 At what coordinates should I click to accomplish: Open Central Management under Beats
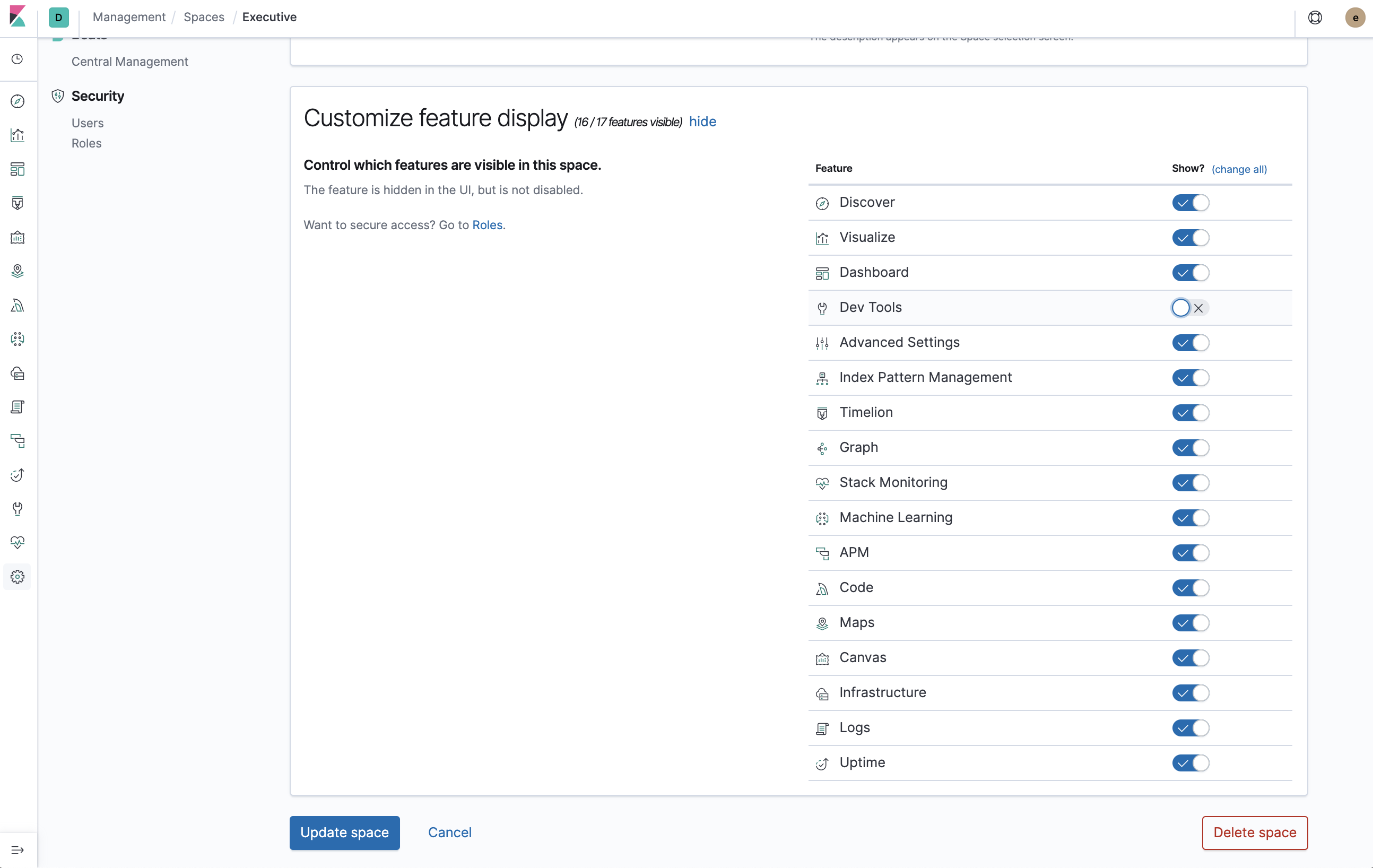[129, 62]
